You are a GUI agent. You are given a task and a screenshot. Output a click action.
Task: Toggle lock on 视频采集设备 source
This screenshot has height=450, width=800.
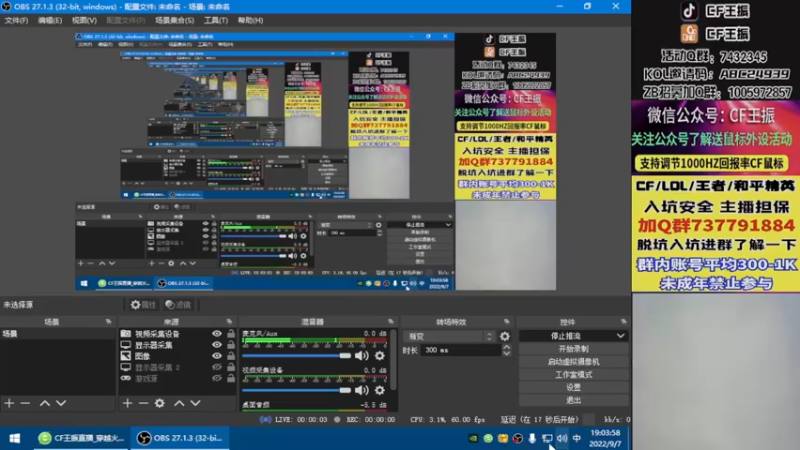click(231, 334)
